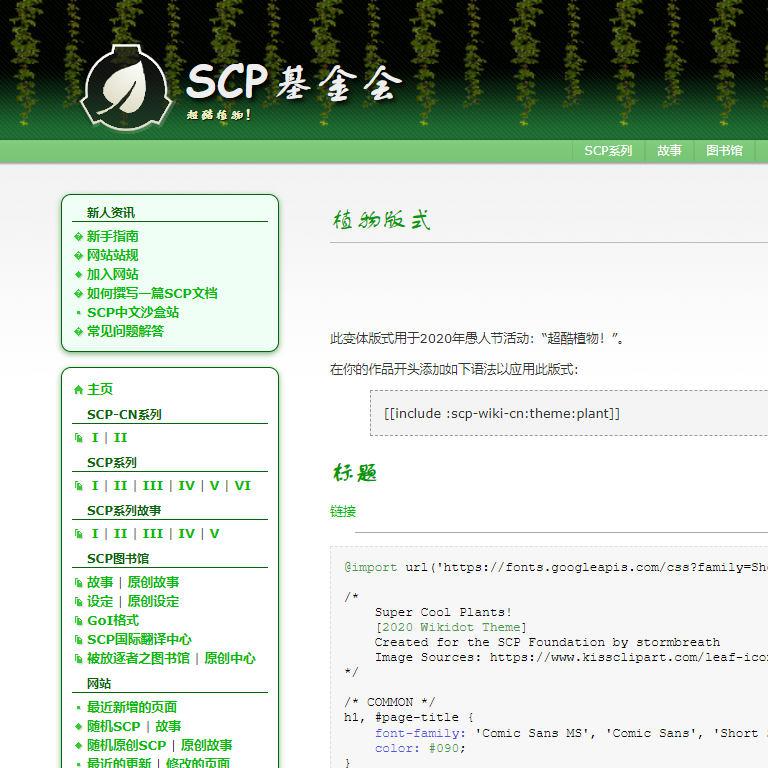Open series V under SCP系列故事
Screen dimensions: 768x768
[x=214, y=534]
